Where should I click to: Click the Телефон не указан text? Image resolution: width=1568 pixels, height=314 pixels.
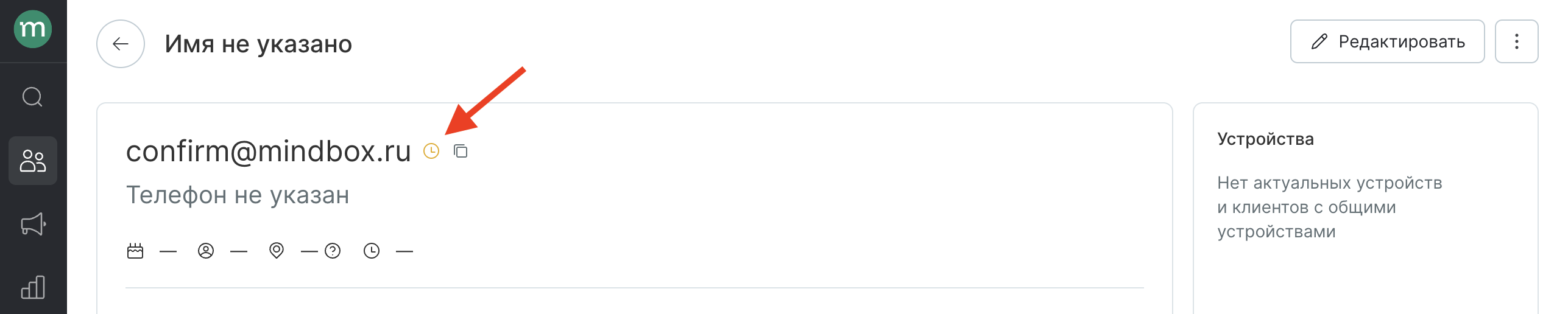click(x=238, y=195)
